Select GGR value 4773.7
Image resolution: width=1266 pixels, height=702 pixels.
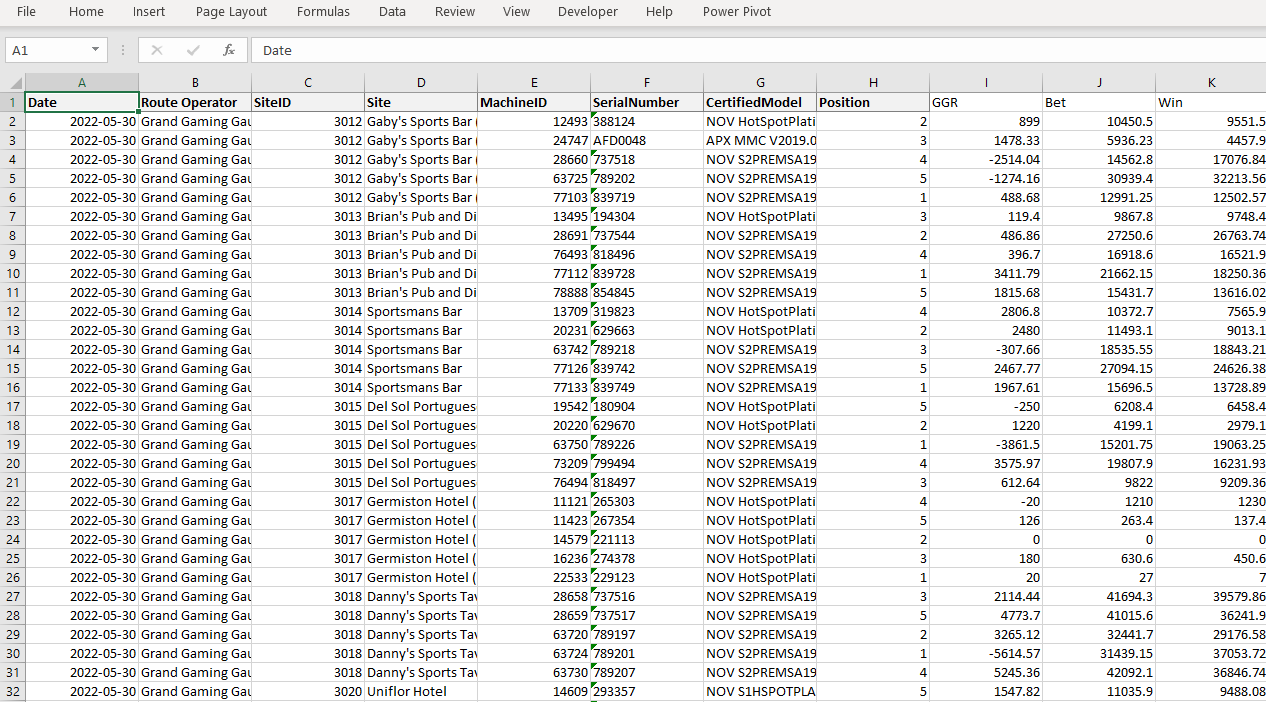click(986, 615)
